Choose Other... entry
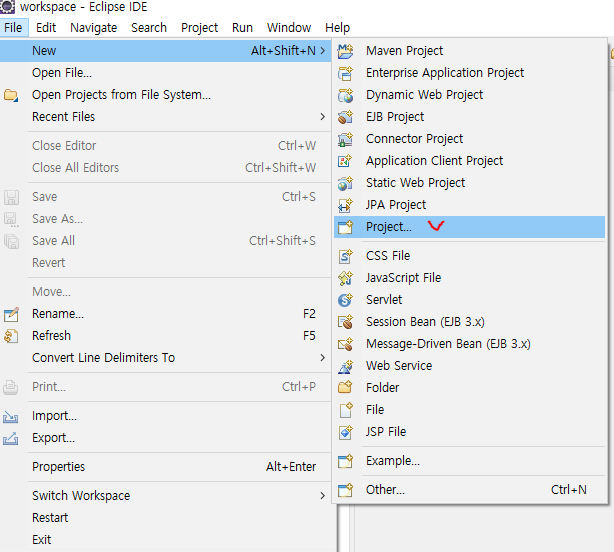 470,490
